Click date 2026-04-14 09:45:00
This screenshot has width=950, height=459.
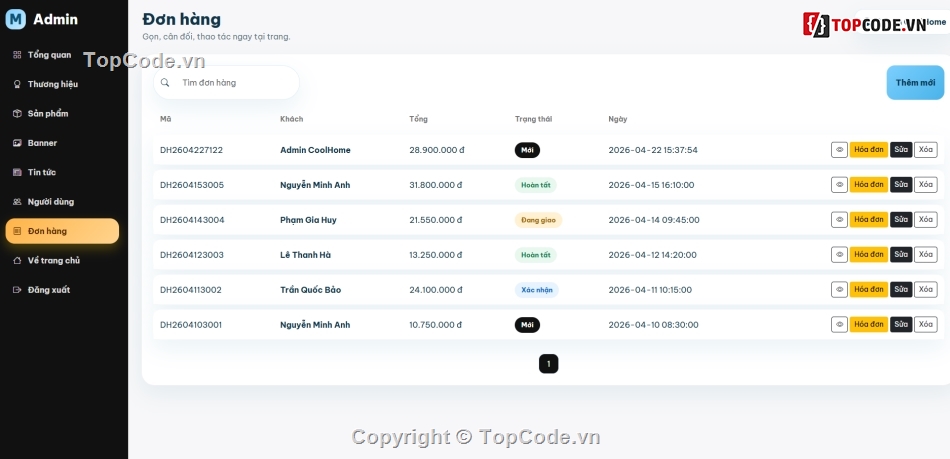(654, 220)
